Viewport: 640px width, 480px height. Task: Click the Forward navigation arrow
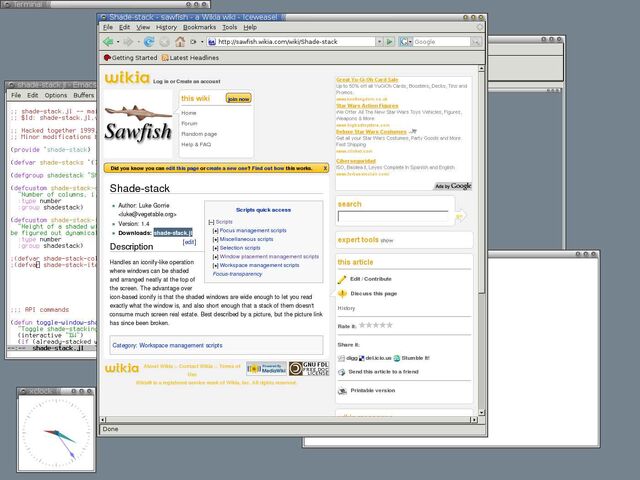[128, 42]
